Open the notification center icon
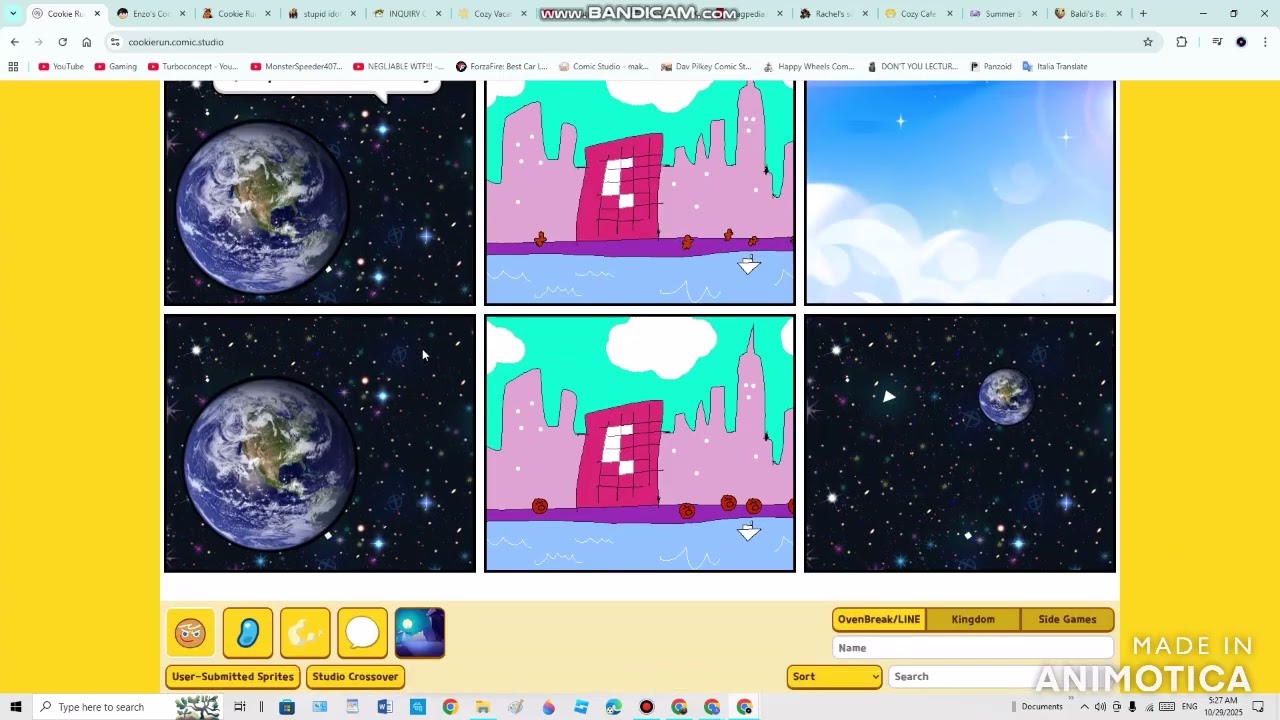Image resolution: width=1280 pixels, height=720 pixels. (x=1259, y=707)
